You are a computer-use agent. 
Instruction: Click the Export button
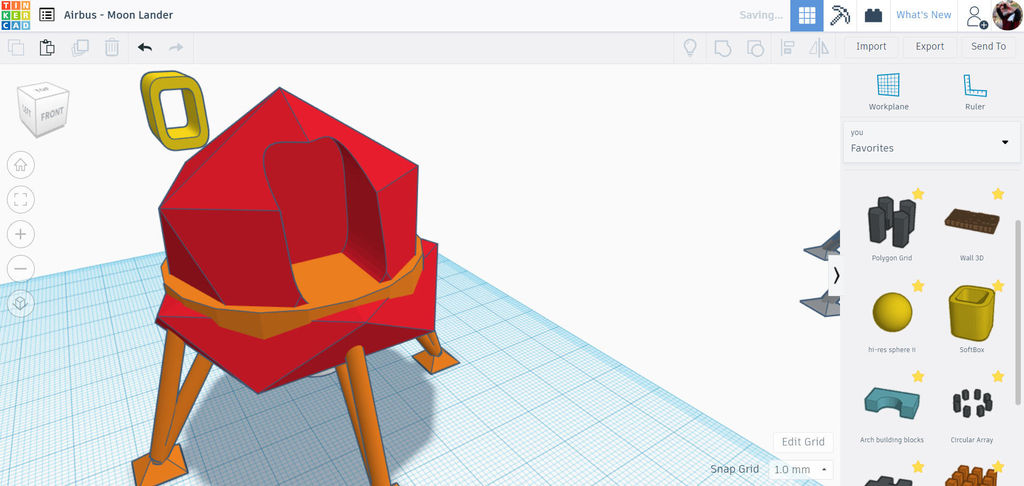click(929, 46)
